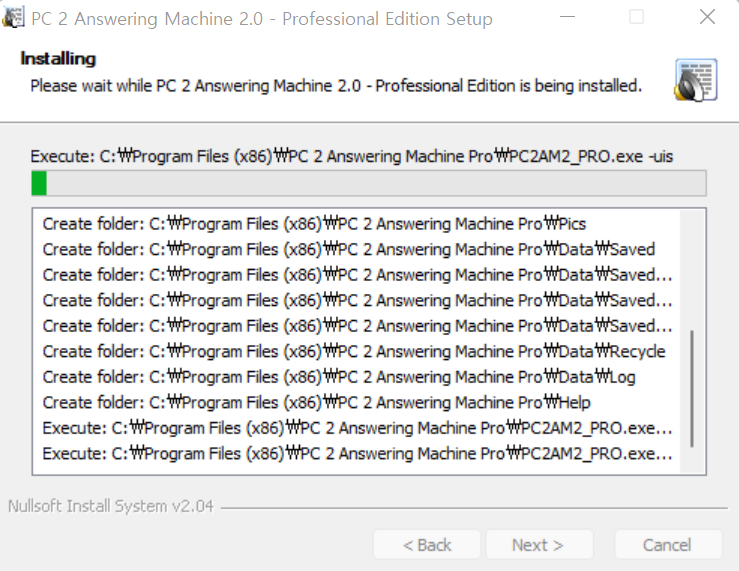The image size is (739, 571).
Task: Click the green installation progress bar
Action: (369, 183)
